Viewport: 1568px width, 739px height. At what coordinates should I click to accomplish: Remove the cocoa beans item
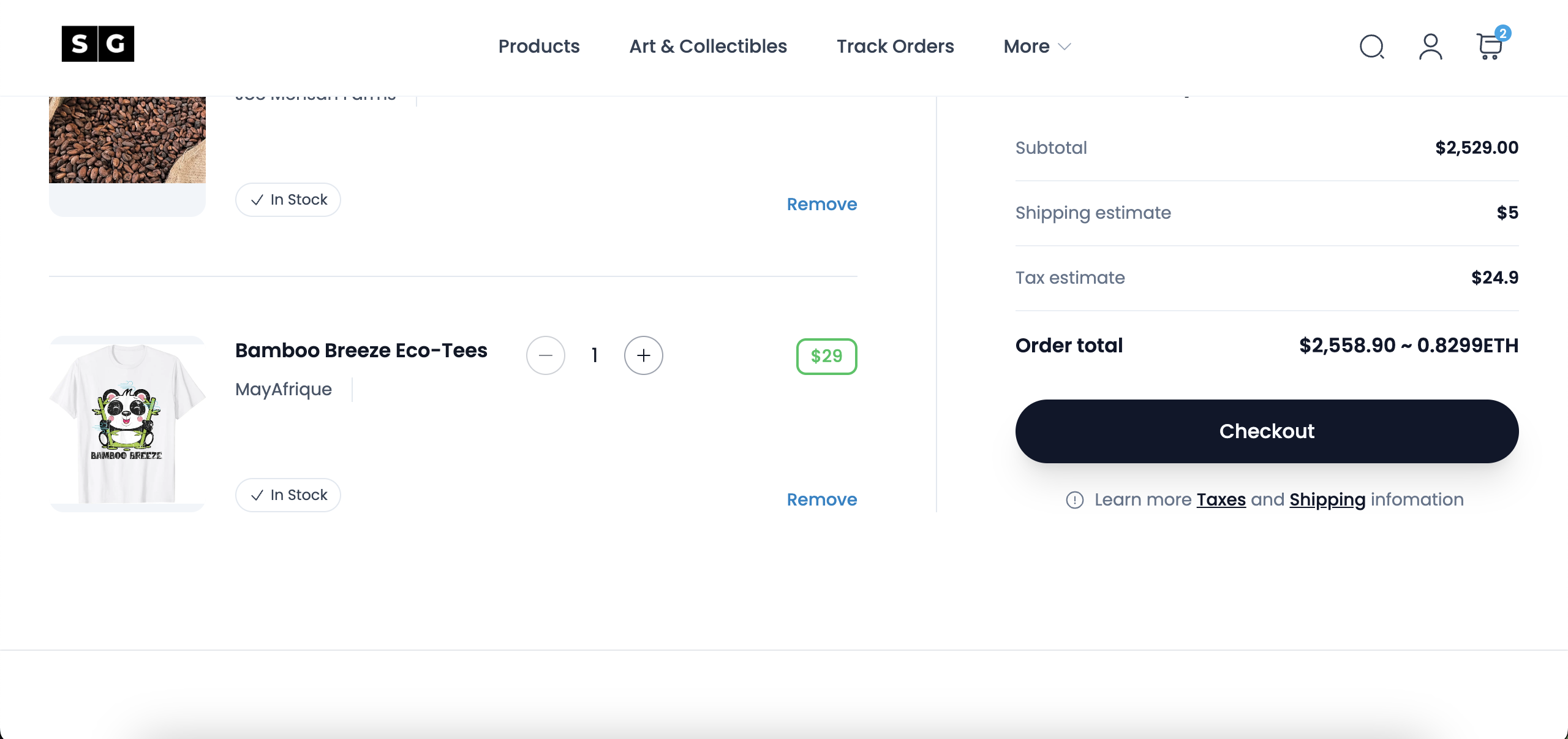pyautogui.click(x=821, y=205)
